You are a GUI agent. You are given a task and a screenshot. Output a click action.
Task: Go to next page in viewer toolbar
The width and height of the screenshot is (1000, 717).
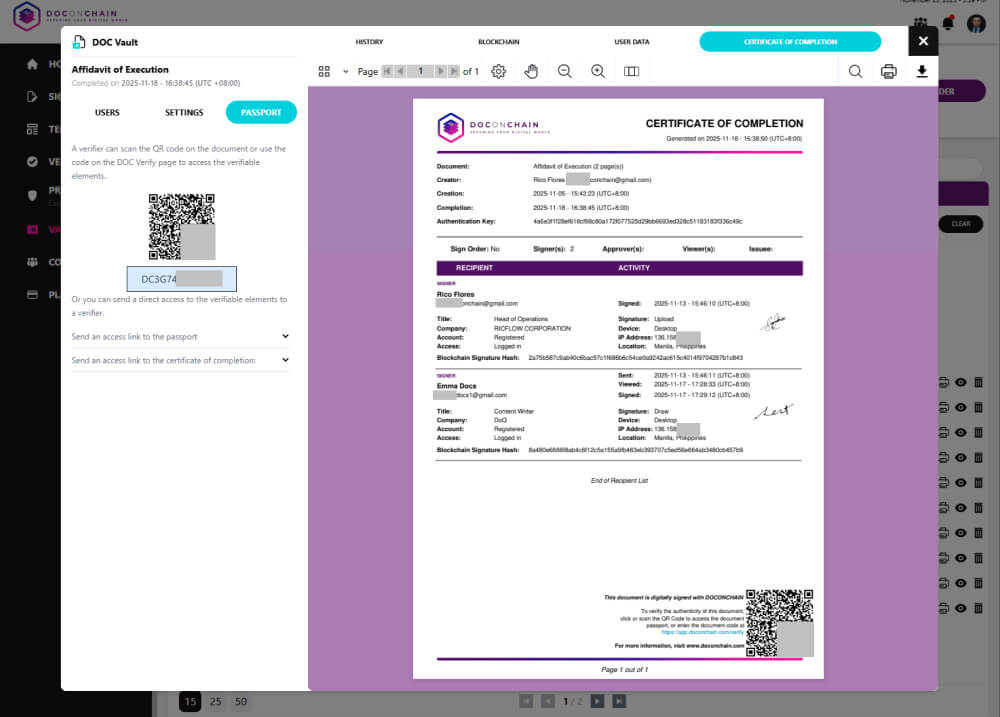coord(440,71)
